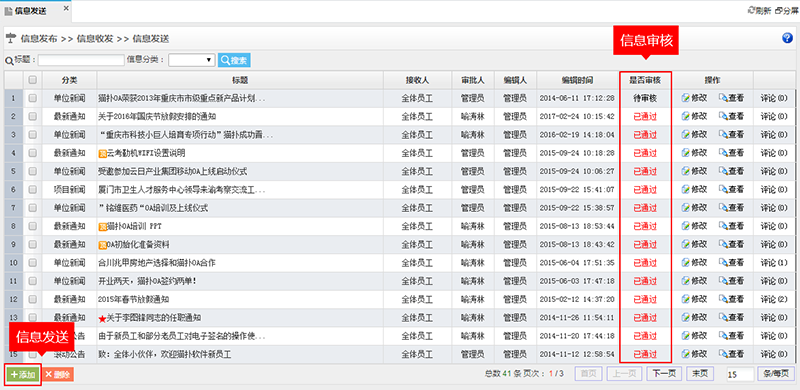Click 查看 view icon in row 5

pos(731,171)
